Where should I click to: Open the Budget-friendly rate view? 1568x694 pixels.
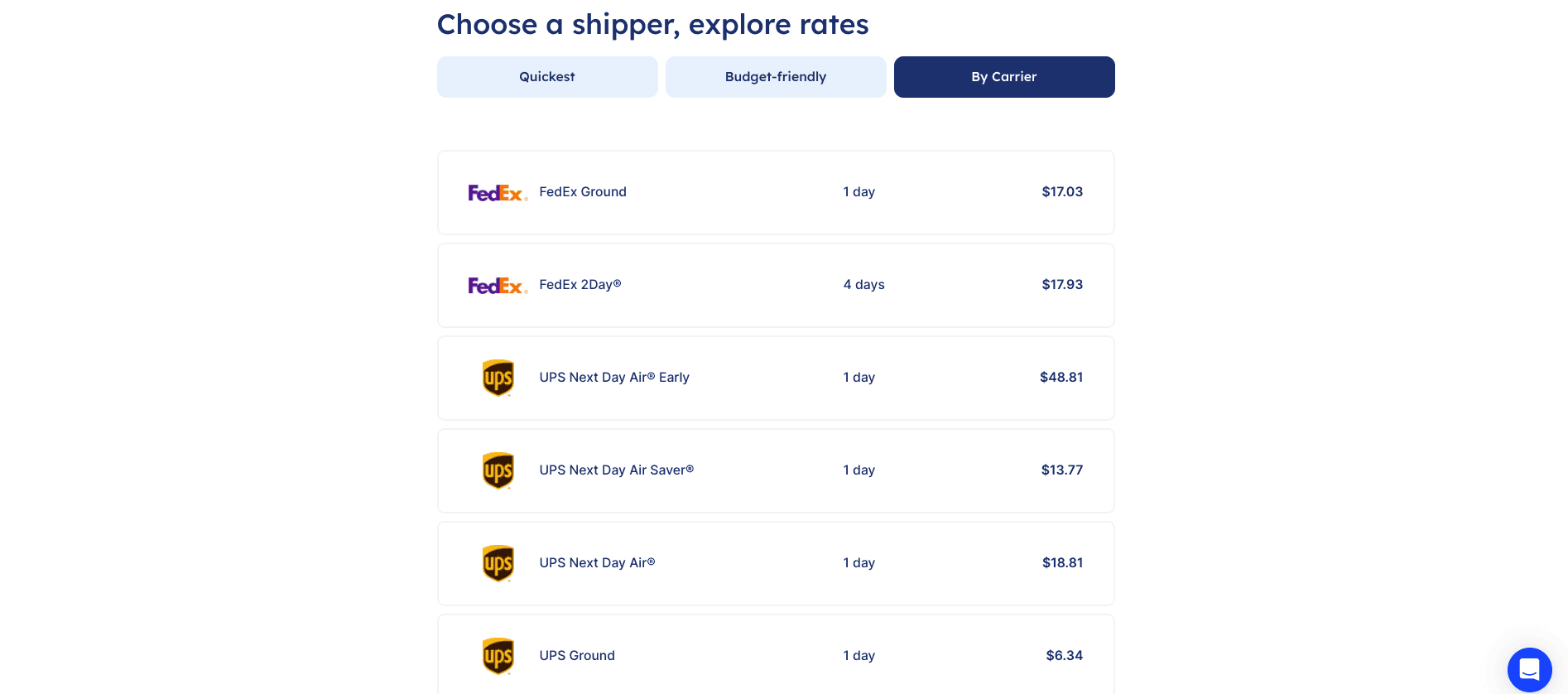click(776, 76)
